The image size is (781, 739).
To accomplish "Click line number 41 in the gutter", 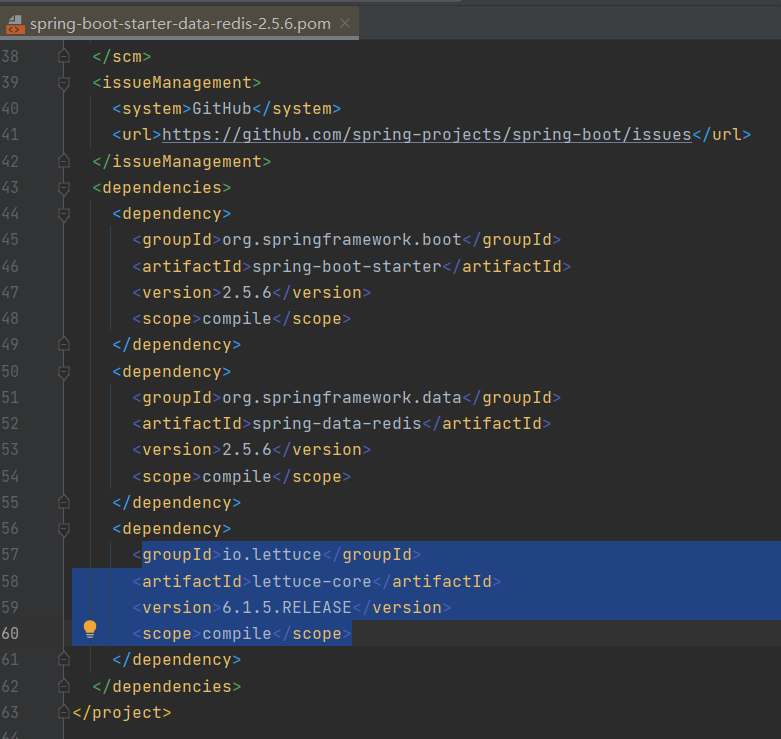I will pyautogui.click(x=10, y=134).
